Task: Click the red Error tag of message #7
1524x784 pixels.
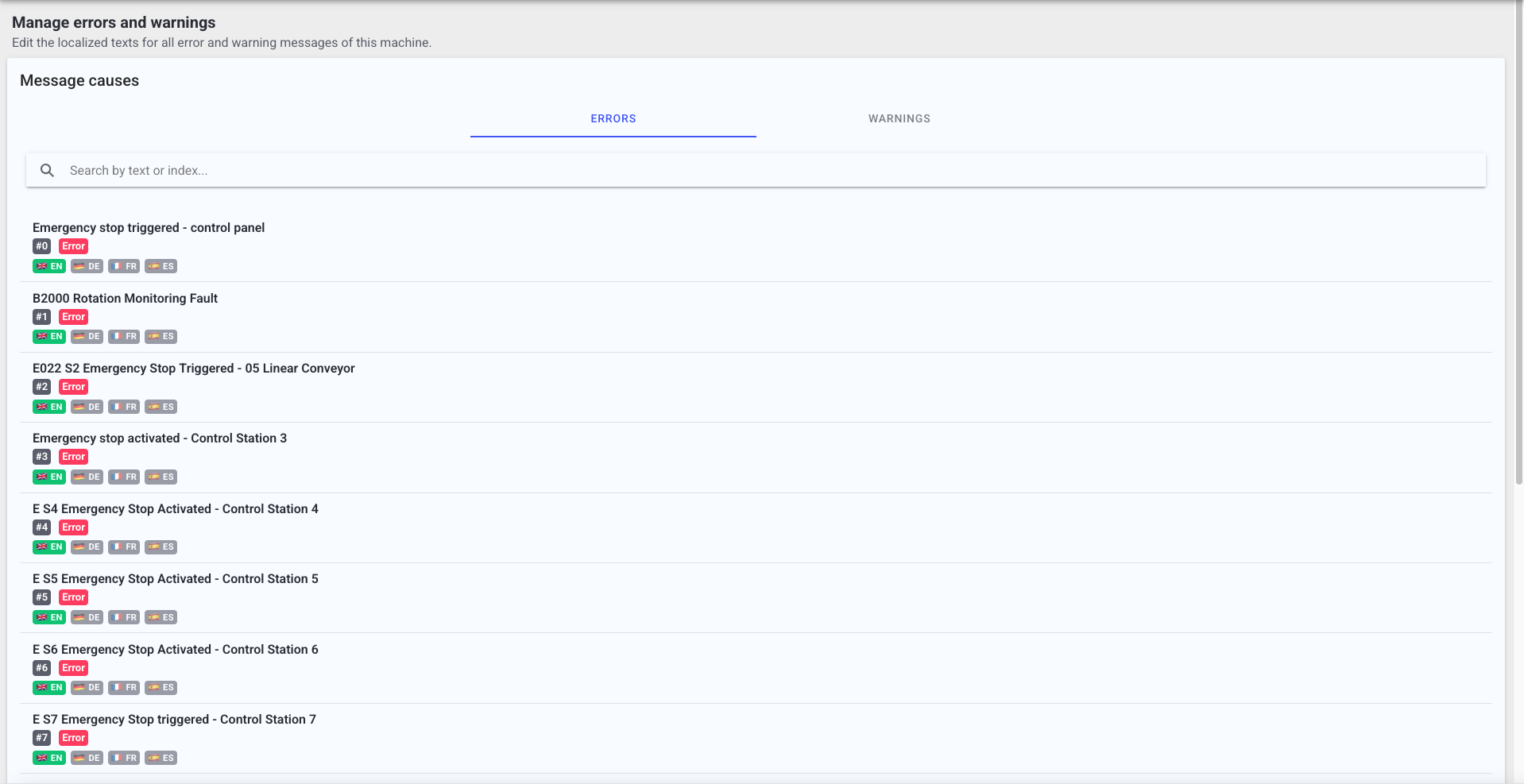Action: pyautogui.click(x=74, y=738)
